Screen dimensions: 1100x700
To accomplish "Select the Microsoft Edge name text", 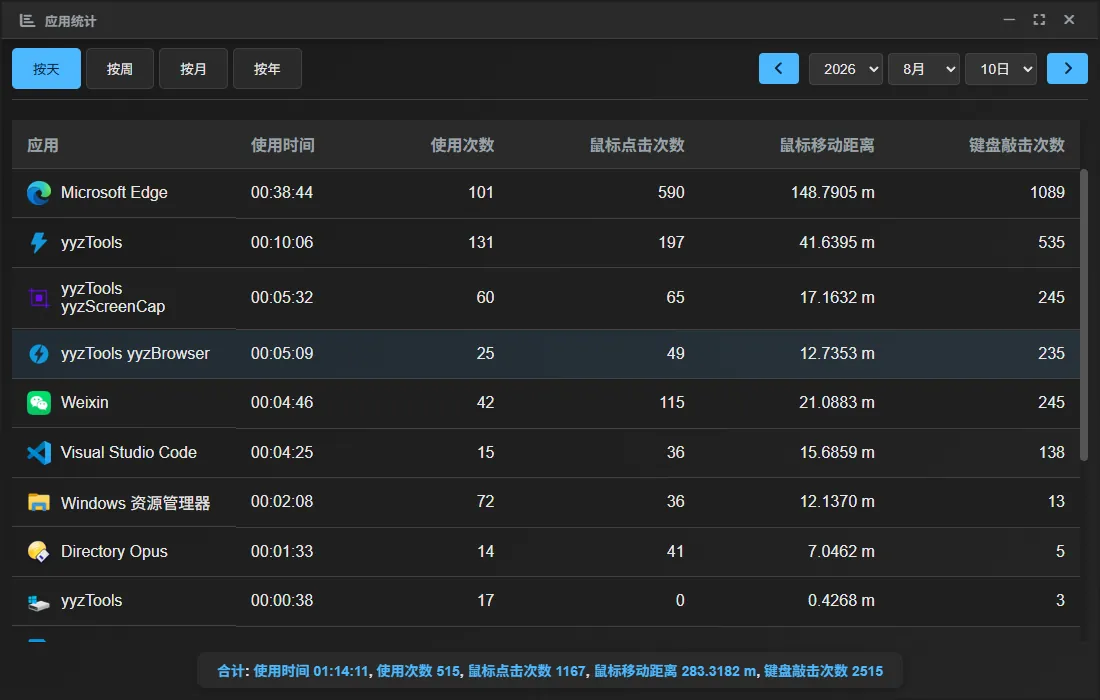I will 114,193.
